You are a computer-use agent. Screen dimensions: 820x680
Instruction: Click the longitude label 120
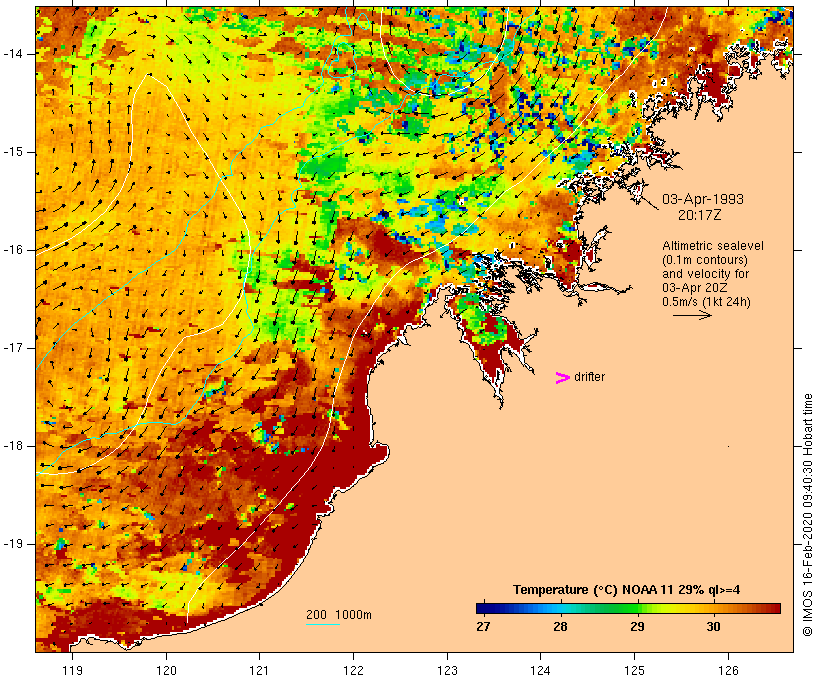coord(166,670)
